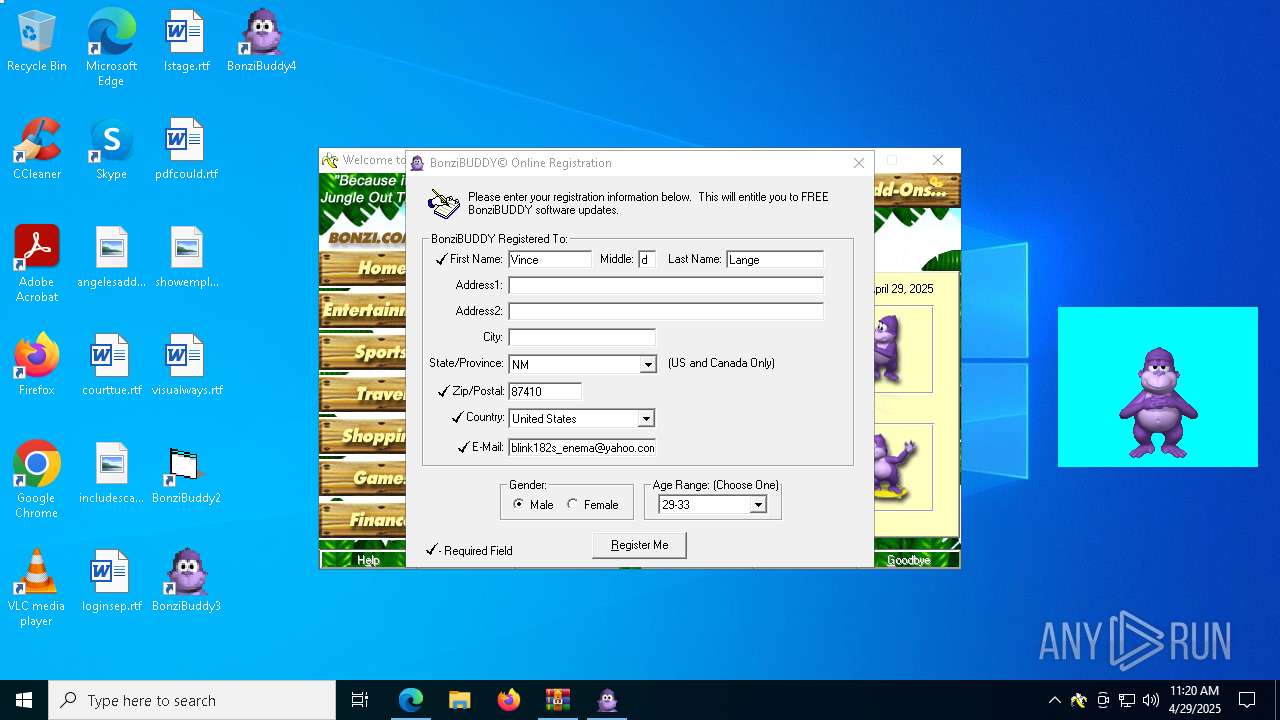Close the Online Registration dialog
This screenshot has width=1280, height=720.
pos(859,163)
